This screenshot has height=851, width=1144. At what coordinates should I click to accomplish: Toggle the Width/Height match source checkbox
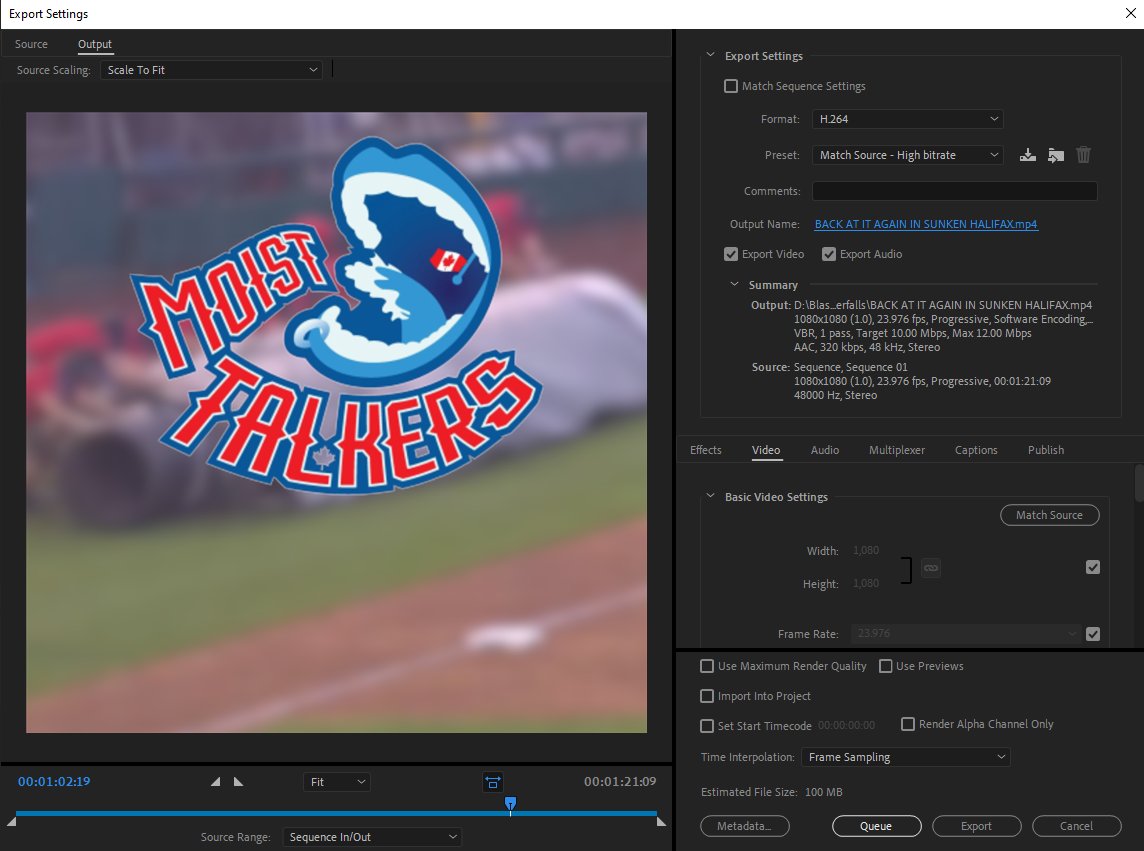1093,567
